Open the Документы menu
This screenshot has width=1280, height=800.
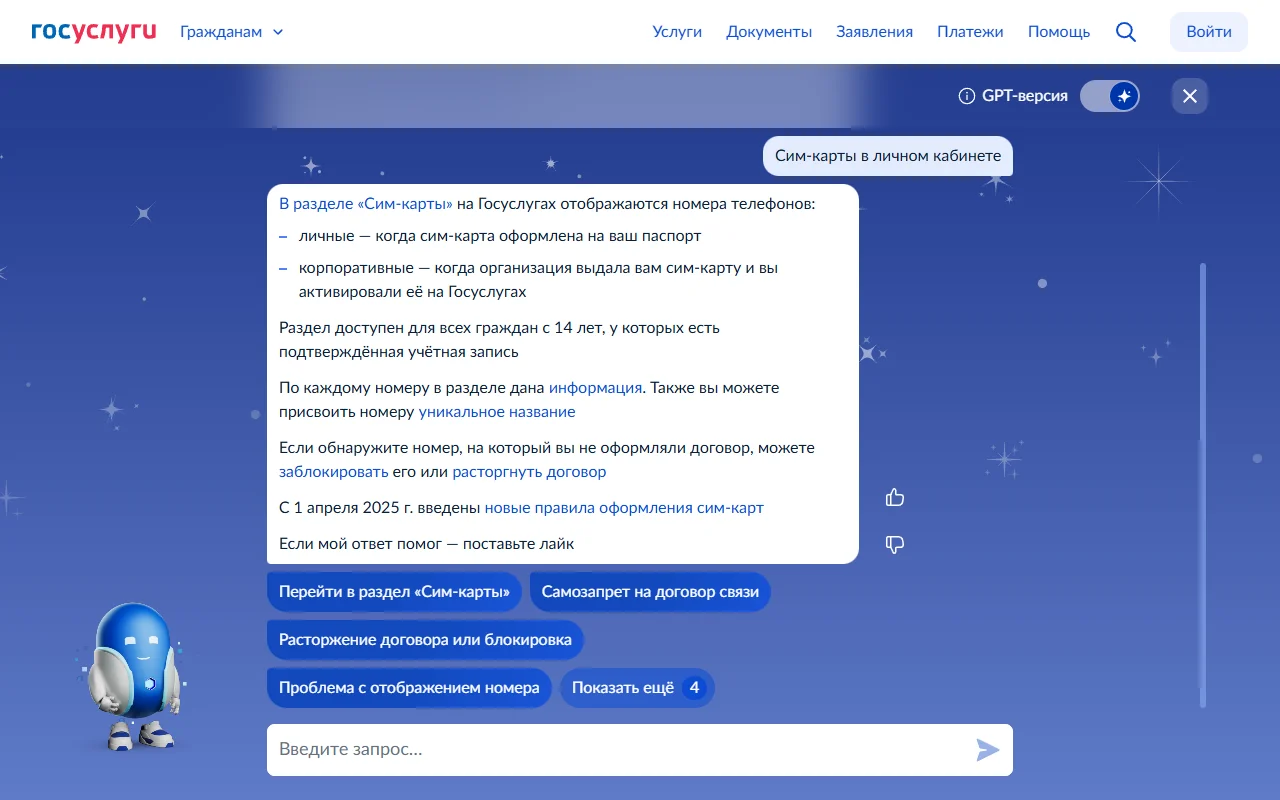click(x=769, y=32)
